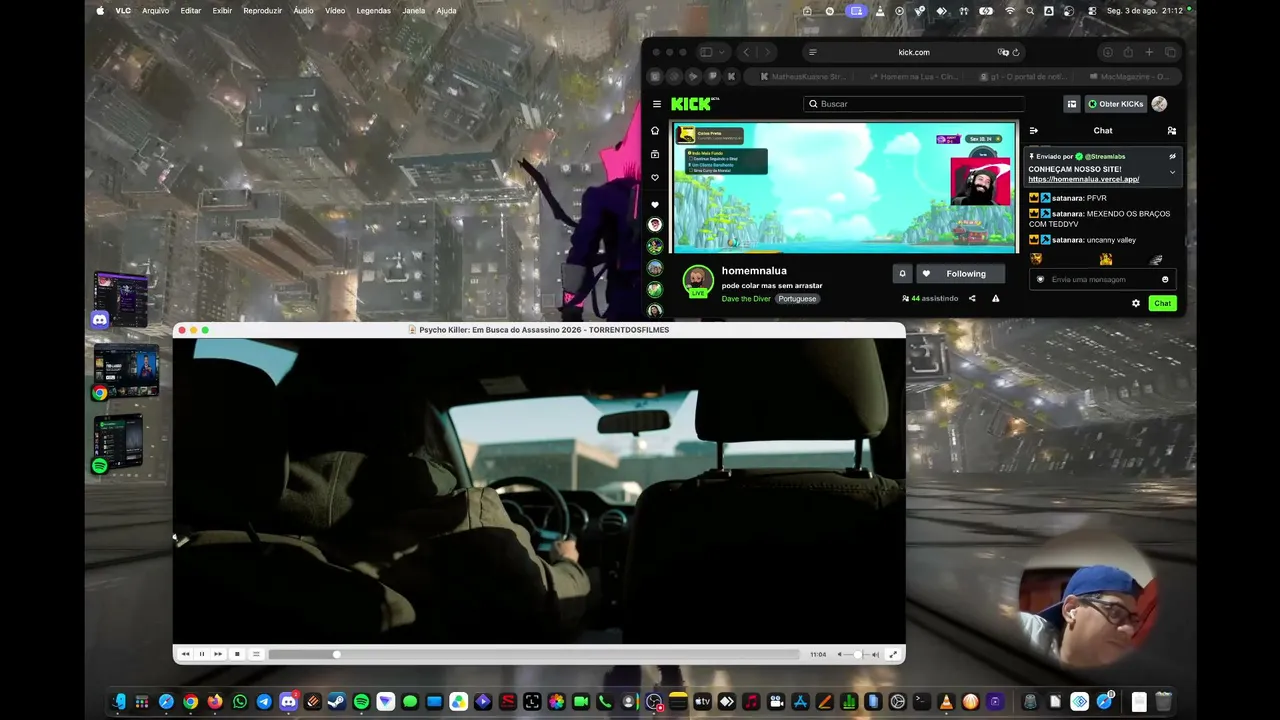1280x720 pixels.
Task: Collapse the Kick chat panel
Action: point(1034,131)
